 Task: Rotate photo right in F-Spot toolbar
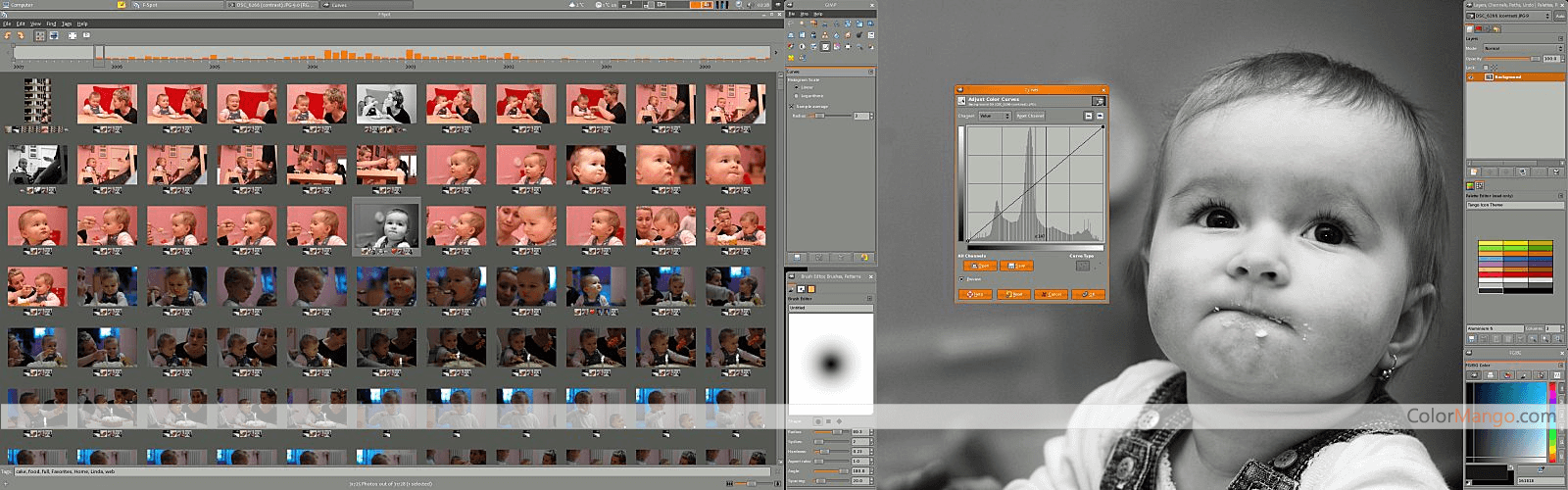(x=20, y=36)
